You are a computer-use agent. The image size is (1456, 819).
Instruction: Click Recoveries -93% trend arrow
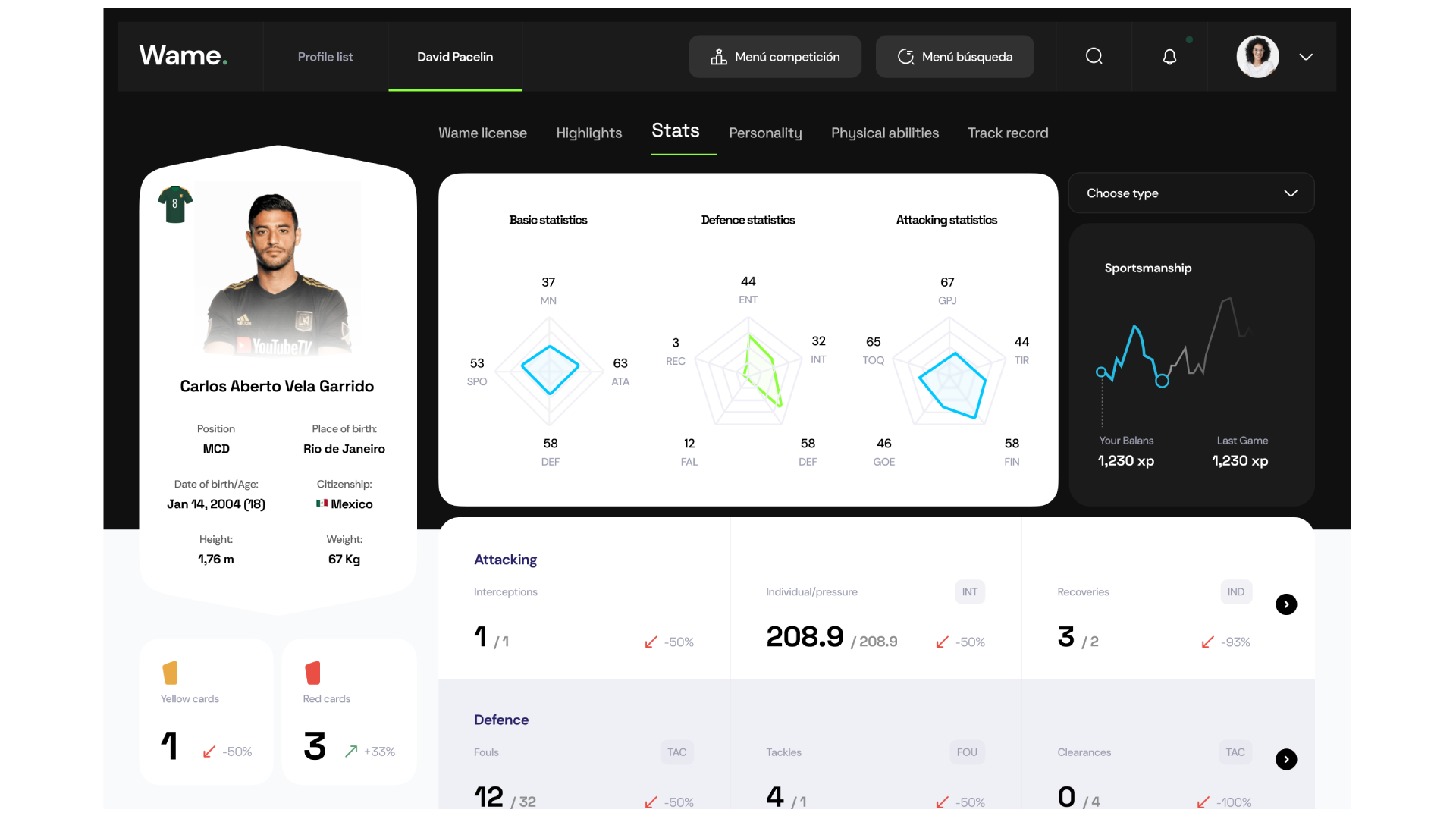(1208, 642)
